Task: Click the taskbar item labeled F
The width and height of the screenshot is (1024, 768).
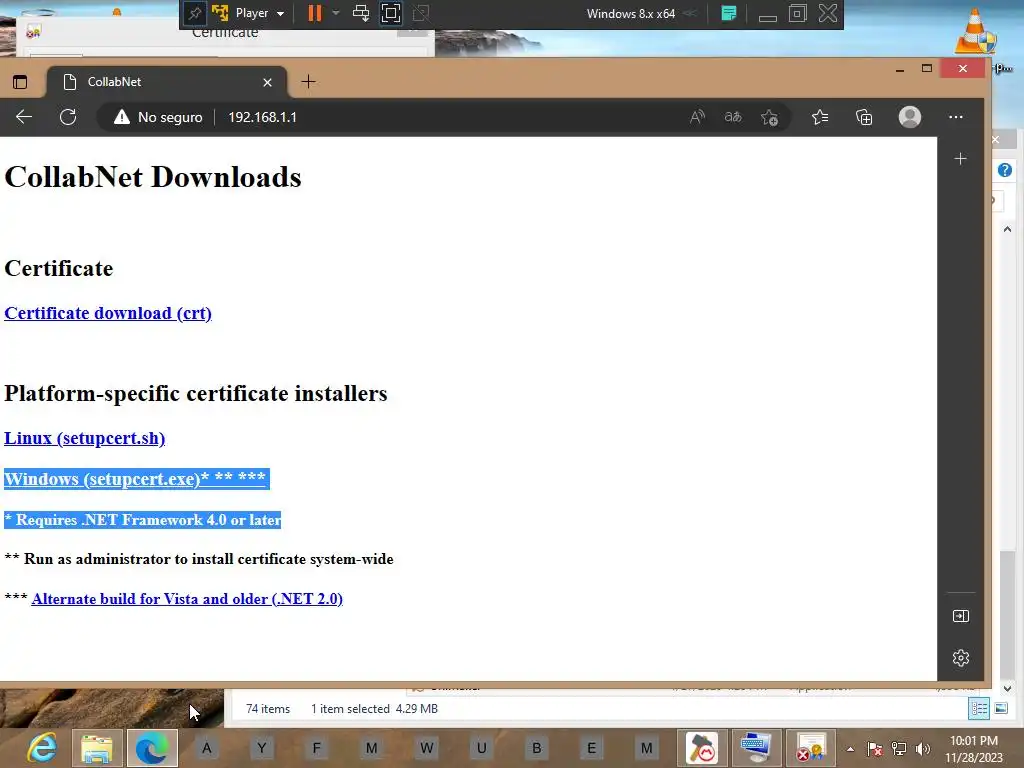Action: coord(317,748)
